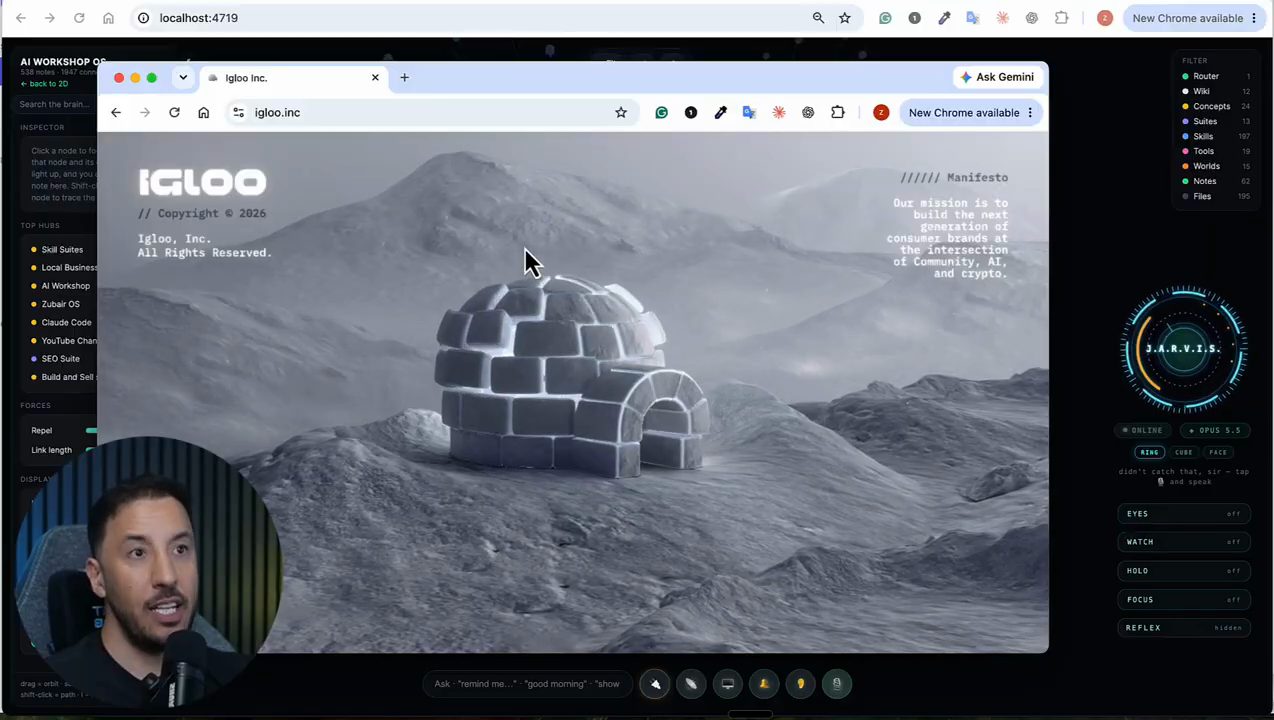Click New Chrome available in Igloo window
Screen dimensions: 1274x720
click(963, 113)
